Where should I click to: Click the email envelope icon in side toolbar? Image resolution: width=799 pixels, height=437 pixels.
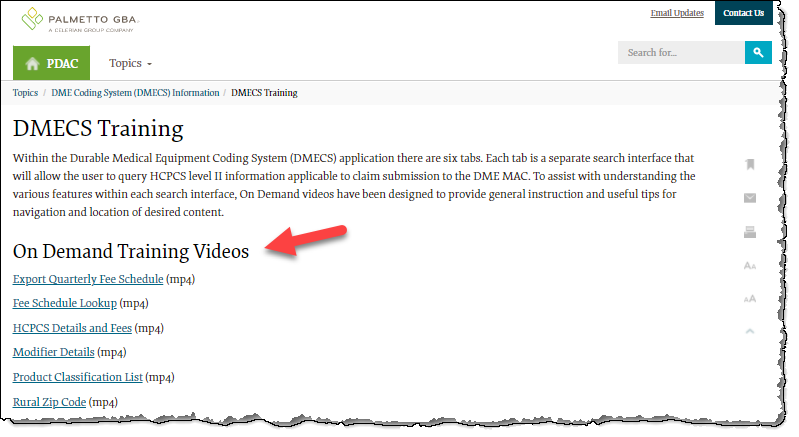click(x=750, y=198)
